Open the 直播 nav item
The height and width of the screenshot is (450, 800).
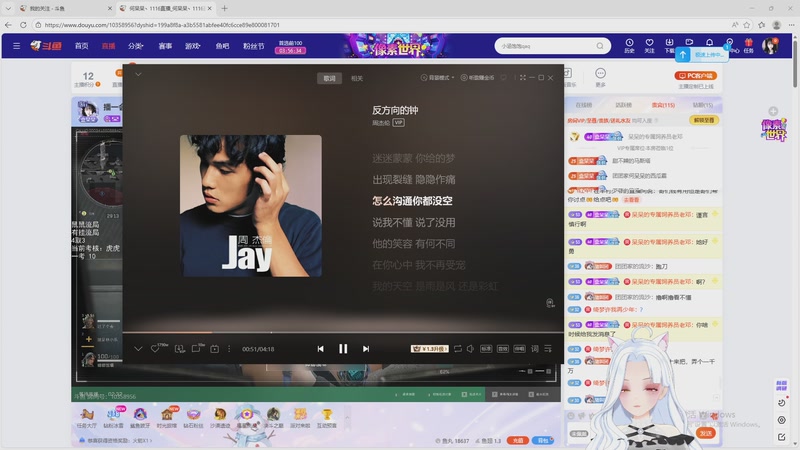point(108,46)
